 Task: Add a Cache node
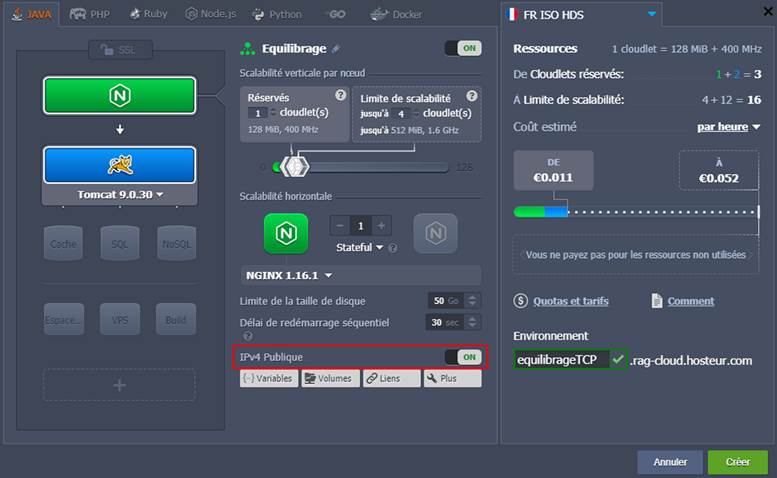tap(63, 243)
